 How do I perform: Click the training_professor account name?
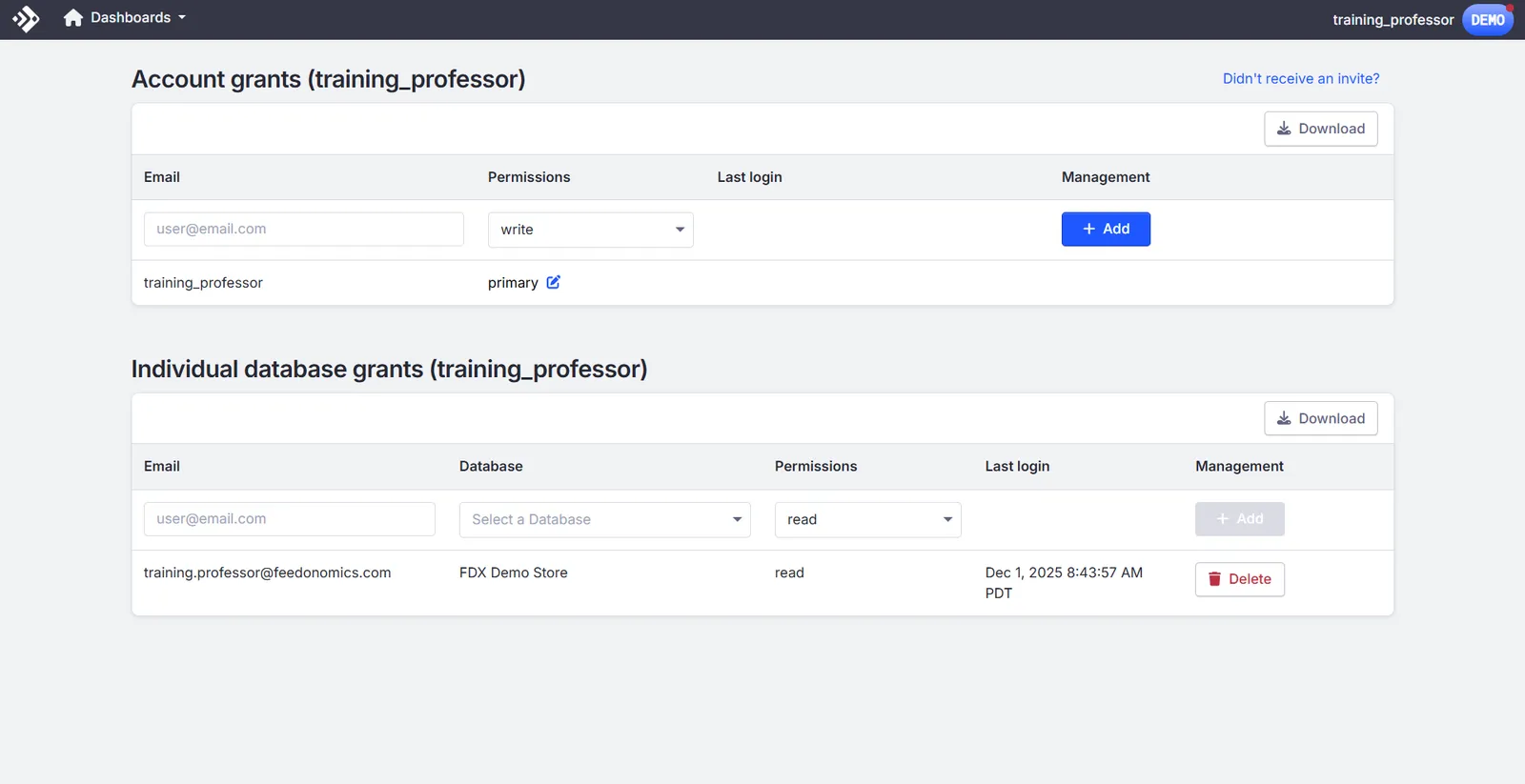(x=1393, y=20)
